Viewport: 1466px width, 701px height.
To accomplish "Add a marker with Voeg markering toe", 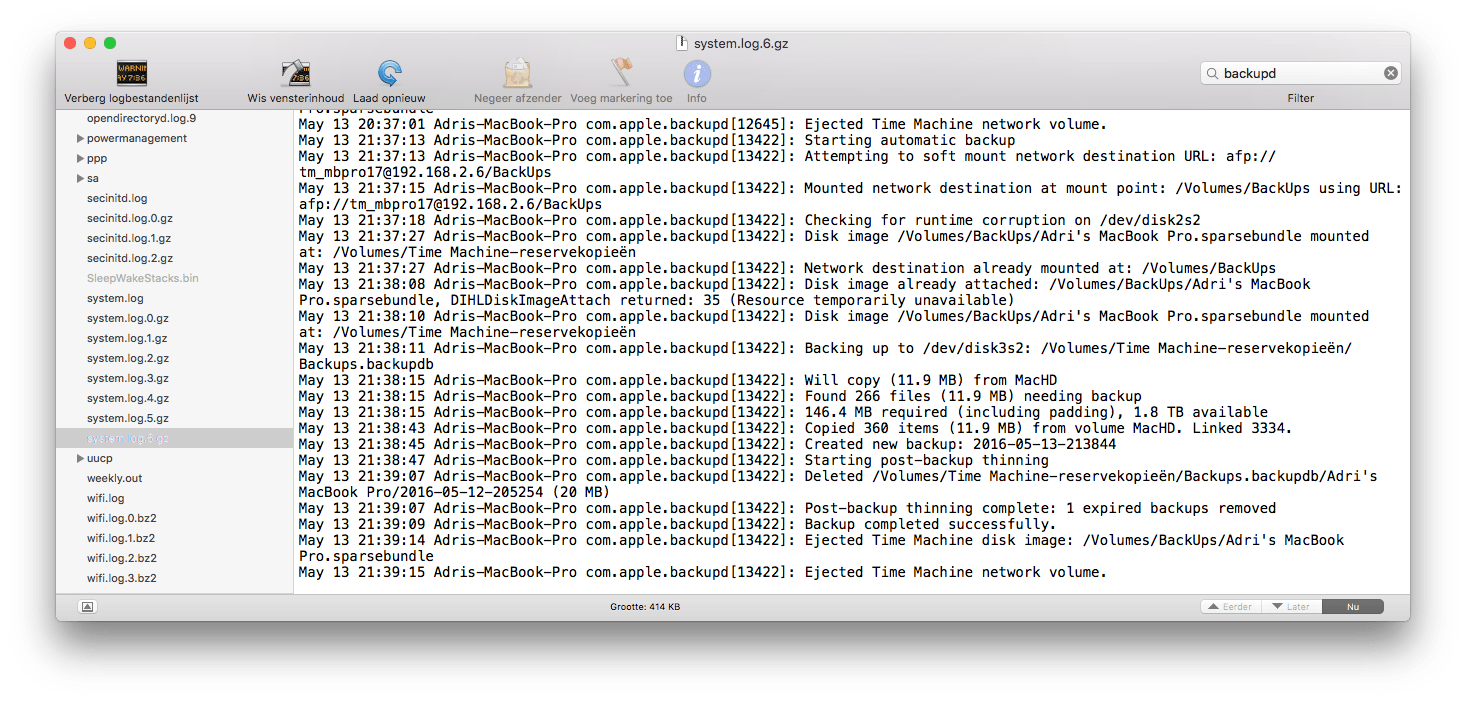I will [x=621, y=72].
